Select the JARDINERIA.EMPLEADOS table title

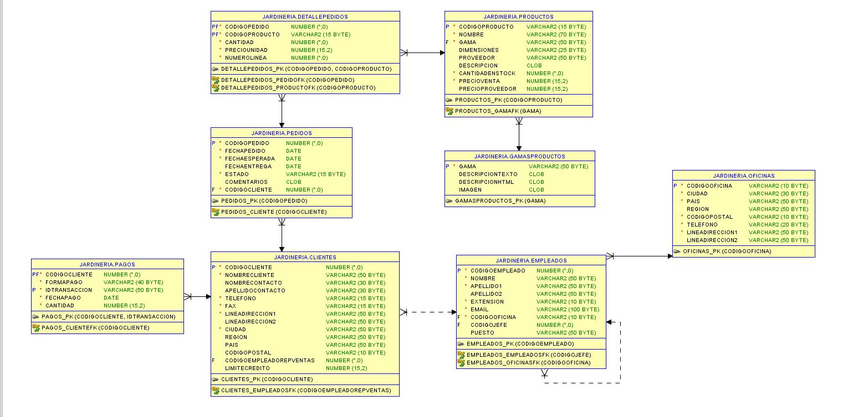click(531, 261)
